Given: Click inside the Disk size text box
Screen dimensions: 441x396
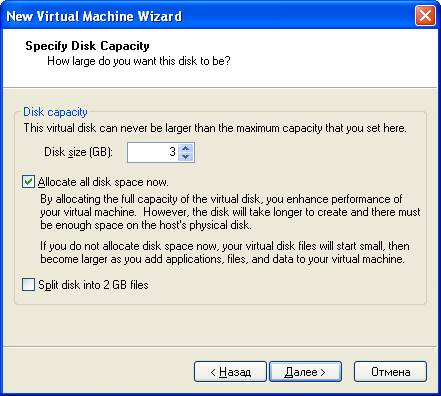Looking at the screenshot, I should pyautogui.click(x=153, y=152).
